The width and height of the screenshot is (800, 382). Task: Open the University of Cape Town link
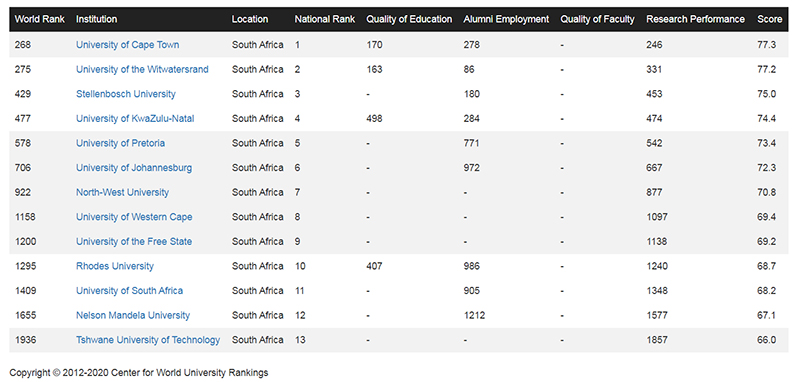[x=128, y=45]
